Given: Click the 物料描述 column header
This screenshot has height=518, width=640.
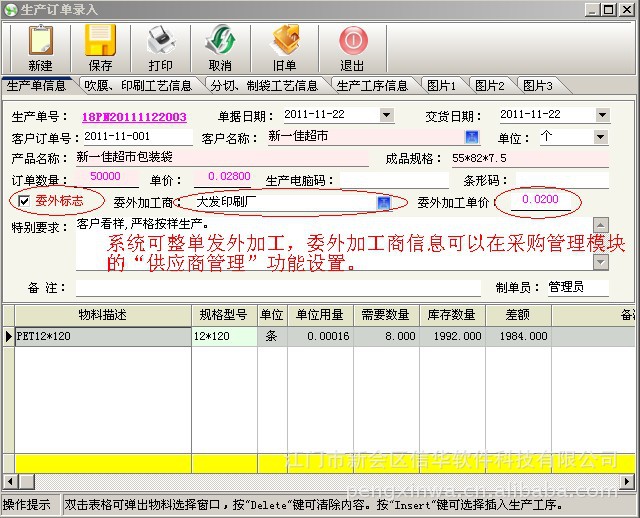Looking at the screenshot, I should pos(103,315).
